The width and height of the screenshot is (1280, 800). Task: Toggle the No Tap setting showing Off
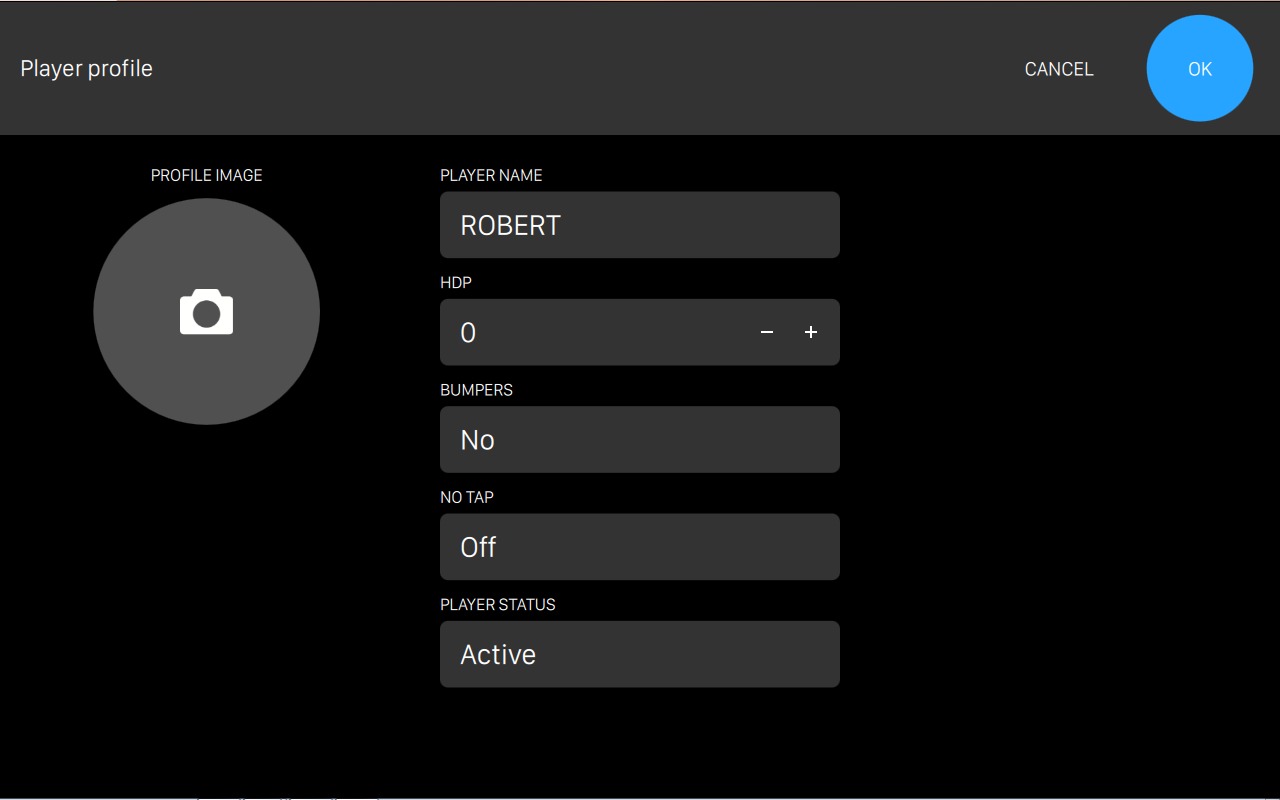639,547
